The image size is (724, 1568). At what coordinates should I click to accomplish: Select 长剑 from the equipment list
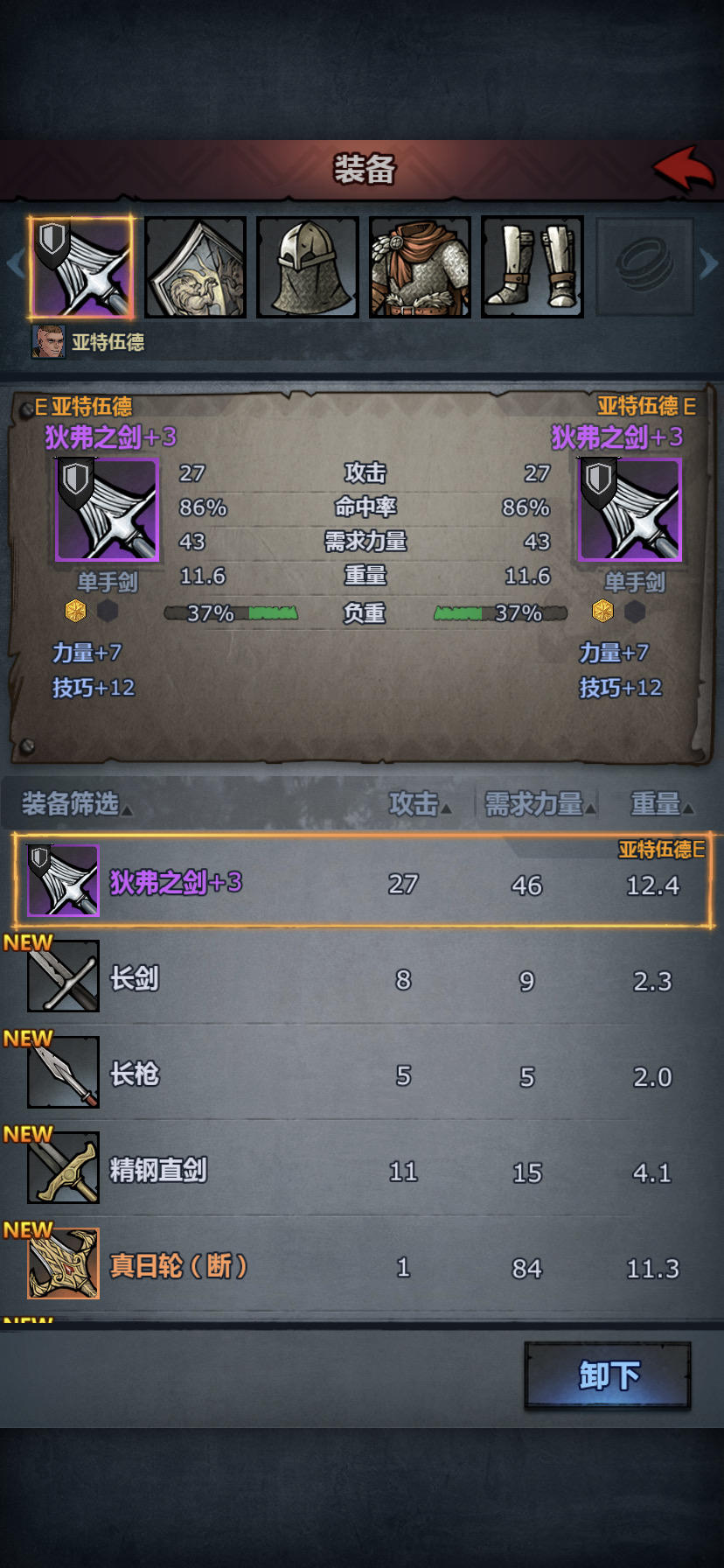point(362,976)
